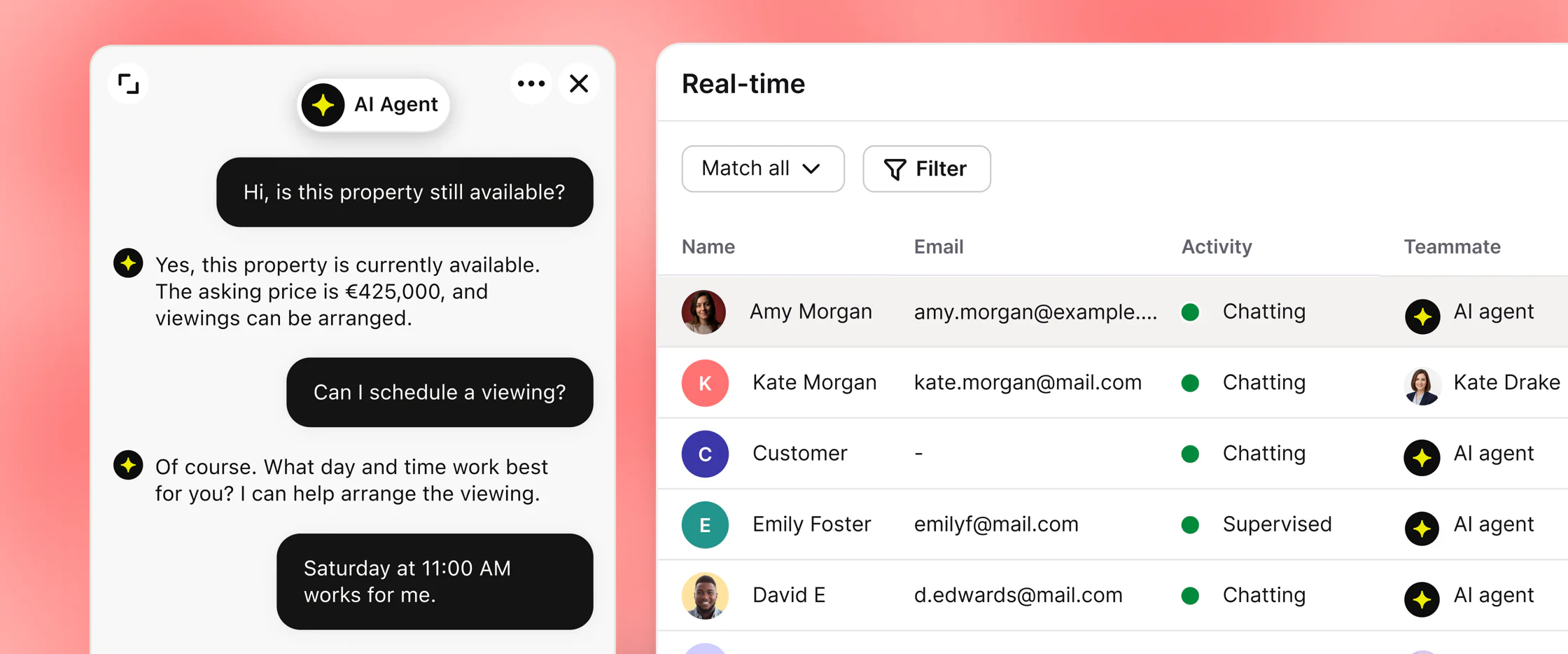
Task: Open Amy Morgan's profile photo
Action: click(x=703, y=312)
